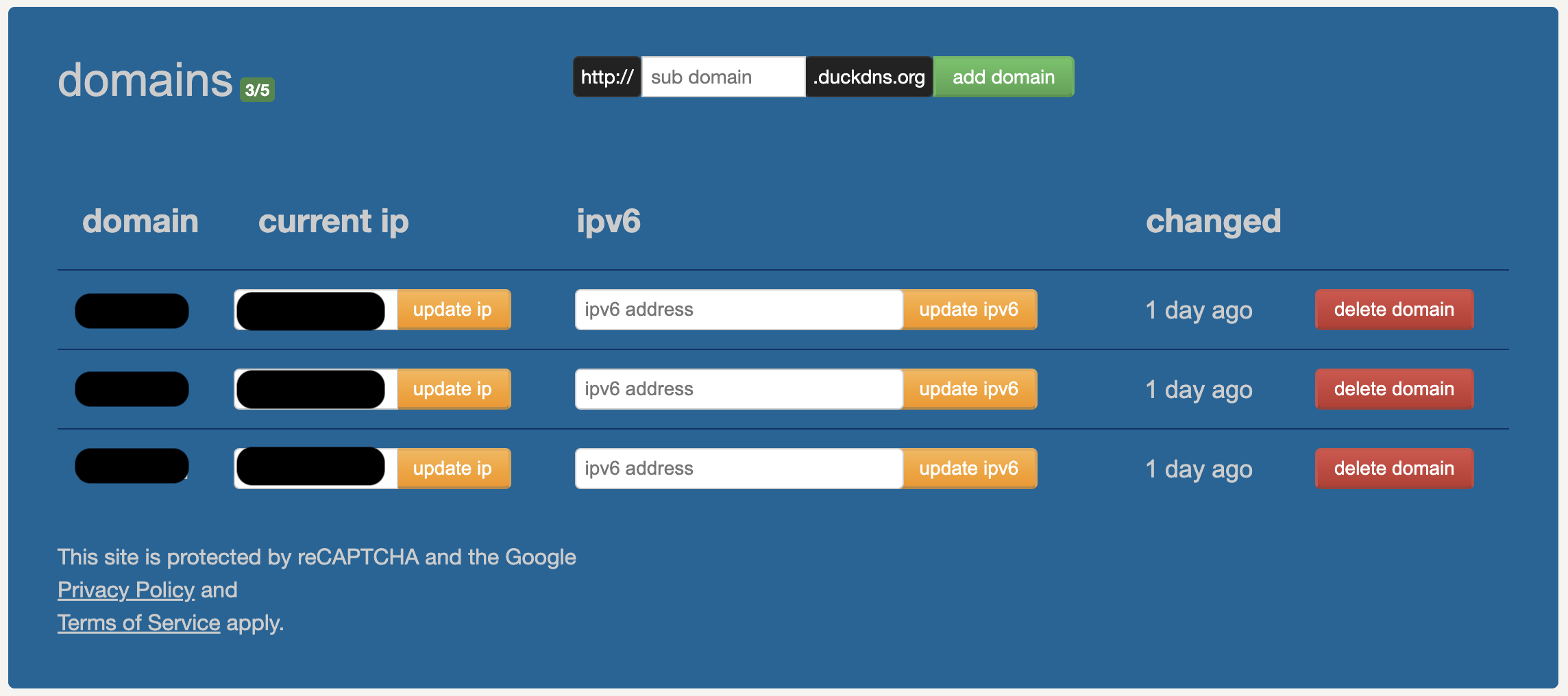Delete the first domain
1568x696 pixels.
[x=1394, y=310]
